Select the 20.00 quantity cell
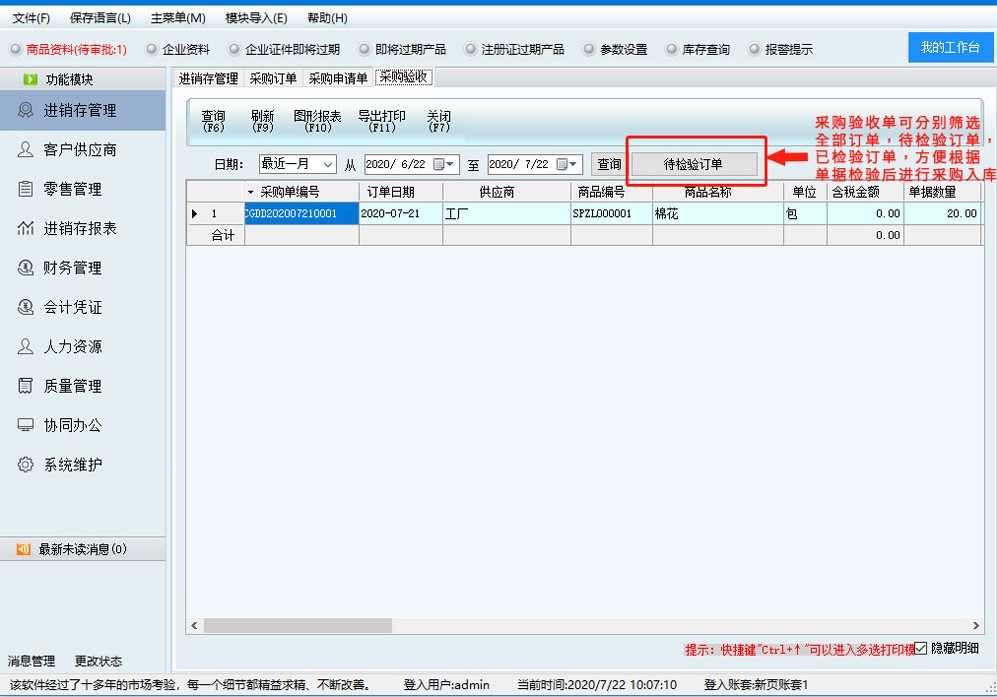 pos(942,214)
